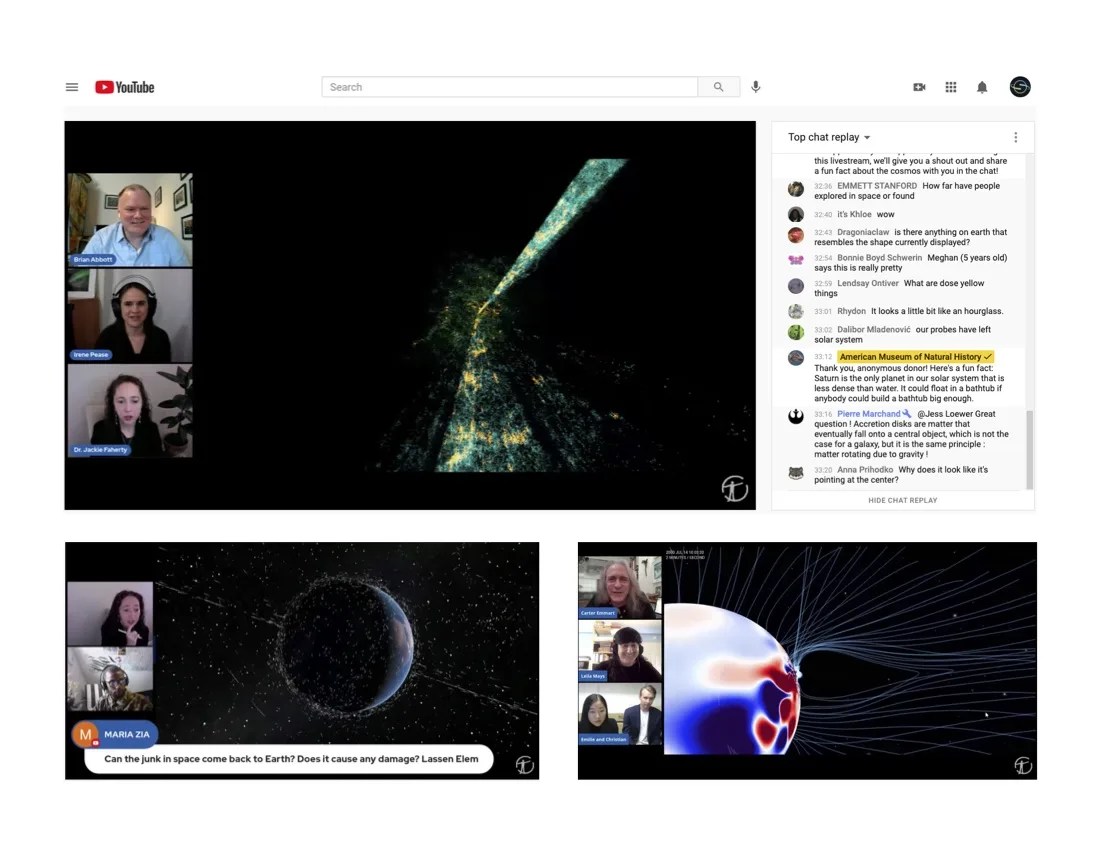Open the notifications bell
Screen dimensions: 1100x850
(982, 87)
